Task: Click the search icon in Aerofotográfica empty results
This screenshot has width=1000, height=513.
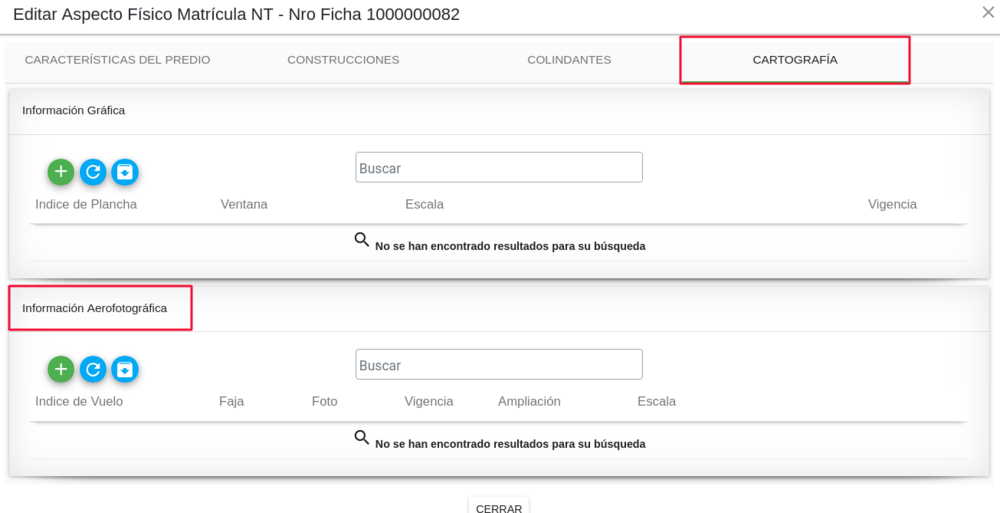Action: [x=362, y=438]
